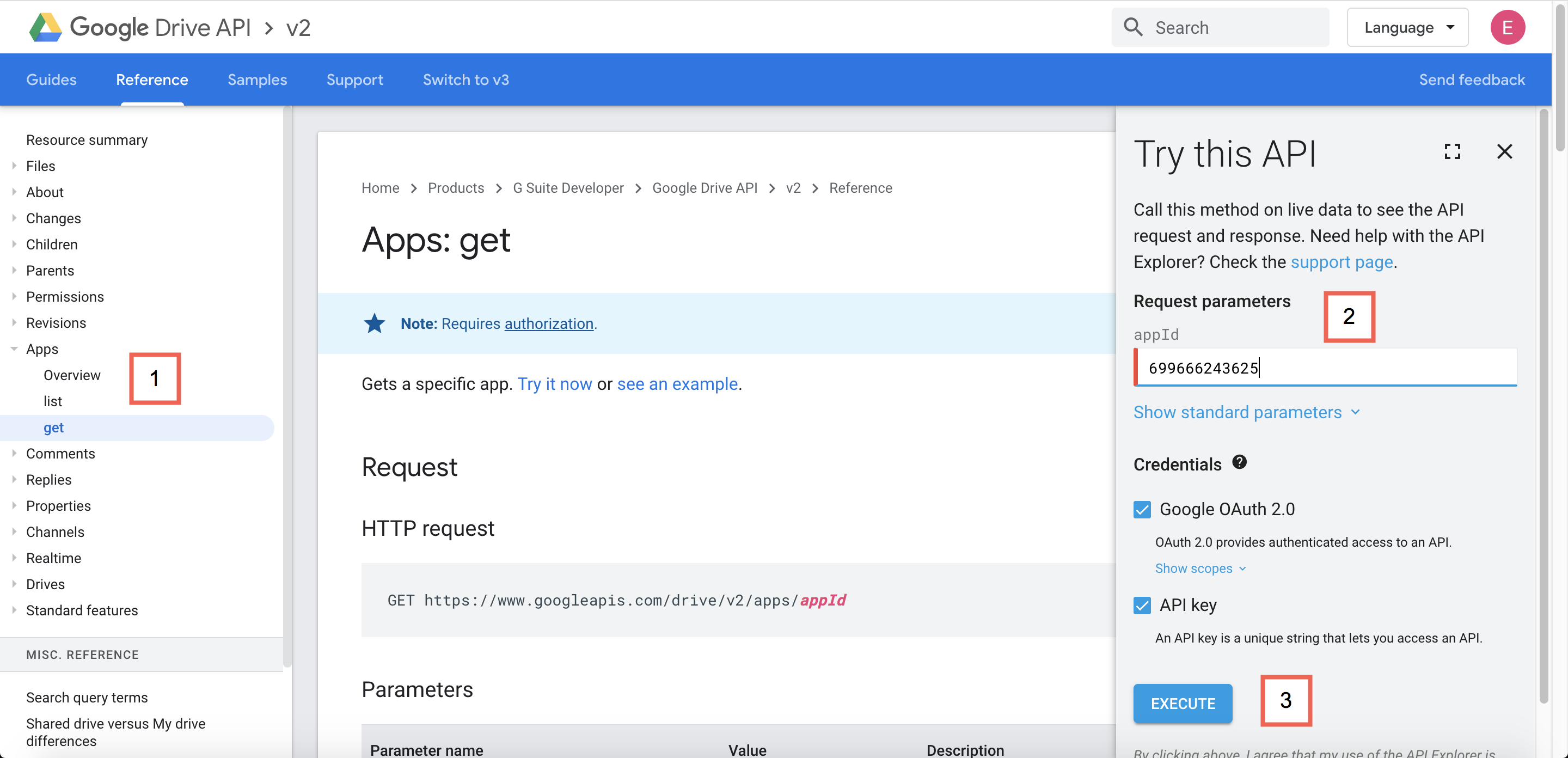The height and width of the screenshot is (758, 1568).
Task: Click the Google Drive logo icon
Action: (46, 27)
